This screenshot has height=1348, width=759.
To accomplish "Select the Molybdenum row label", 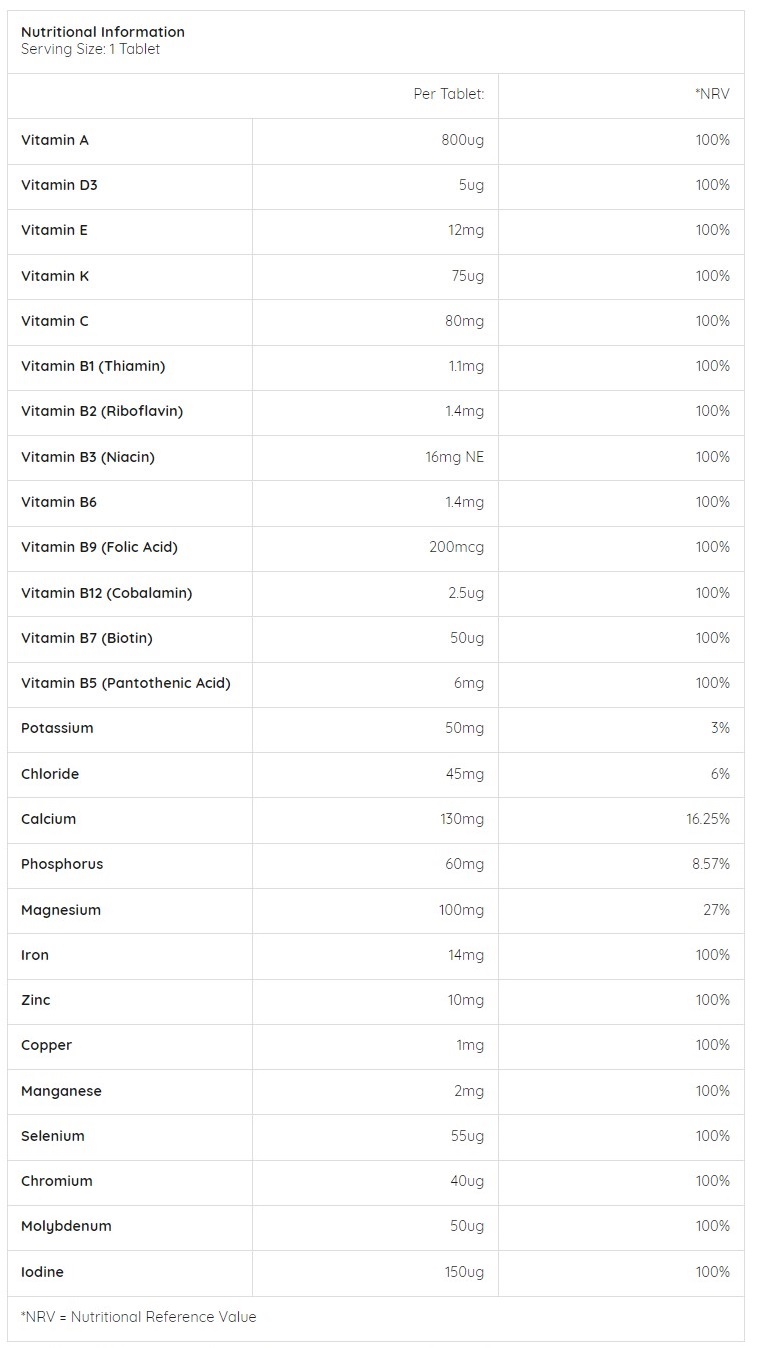I will tap(66, 1226).
